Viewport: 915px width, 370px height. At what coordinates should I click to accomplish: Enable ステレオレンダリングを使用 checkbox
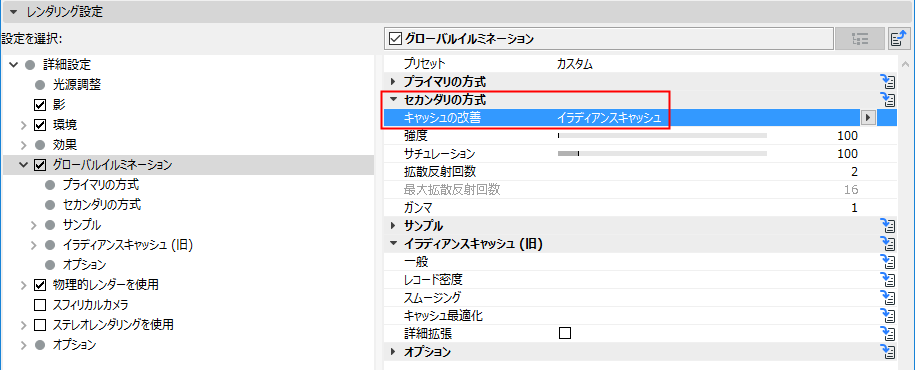point(40,324)
